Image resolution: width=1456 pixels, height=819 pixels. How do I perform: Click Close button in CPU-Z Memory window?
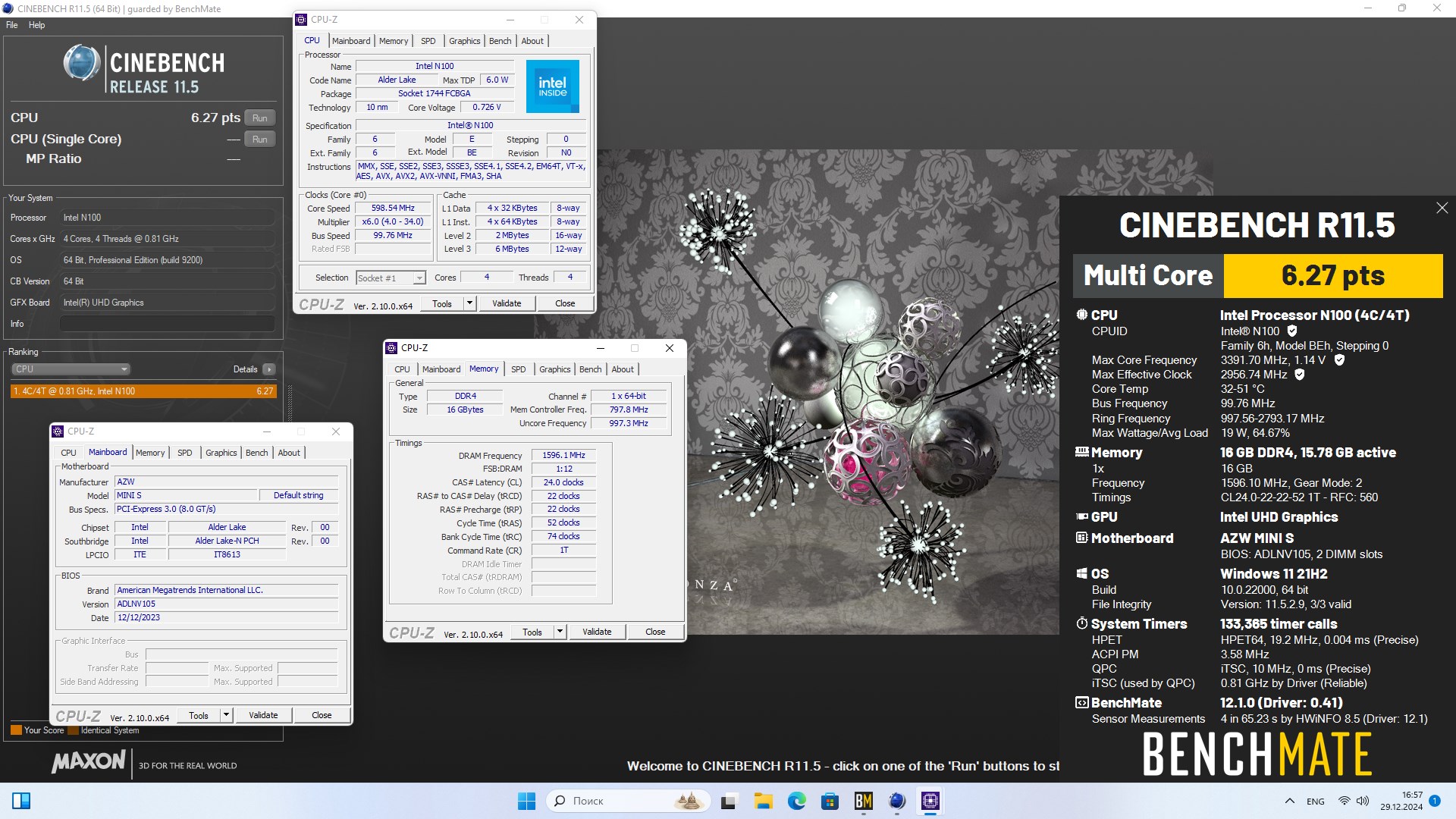click(x=655, y=632)
